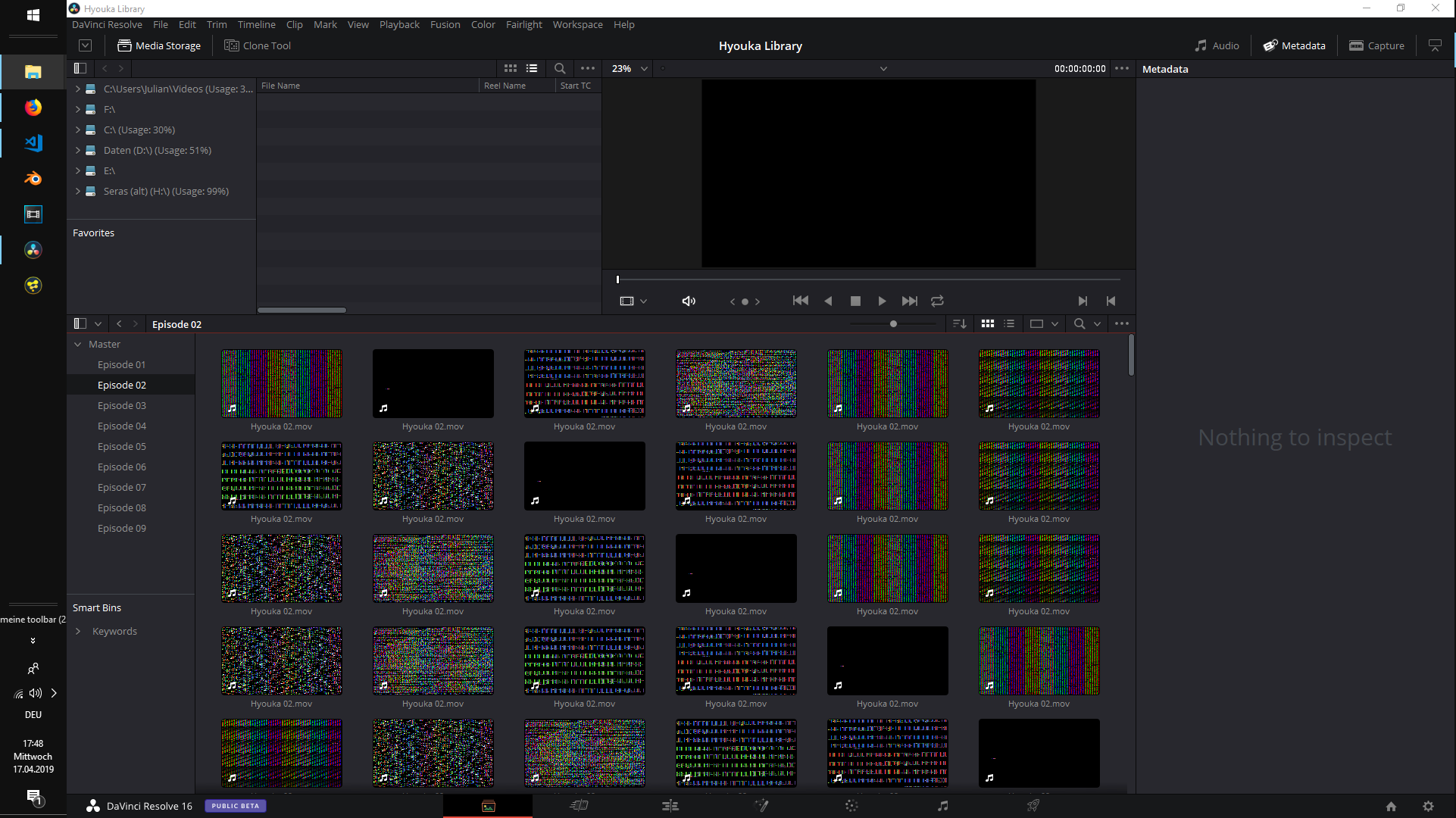Switch media pool to list view
The image size is (1456, 818).
point(1009,323)
